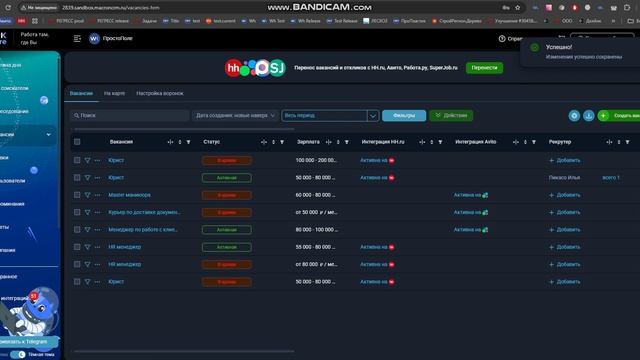
Task: Click the red hh icon in the HR менеджер 55 000 row
Action: click(391, 247)
